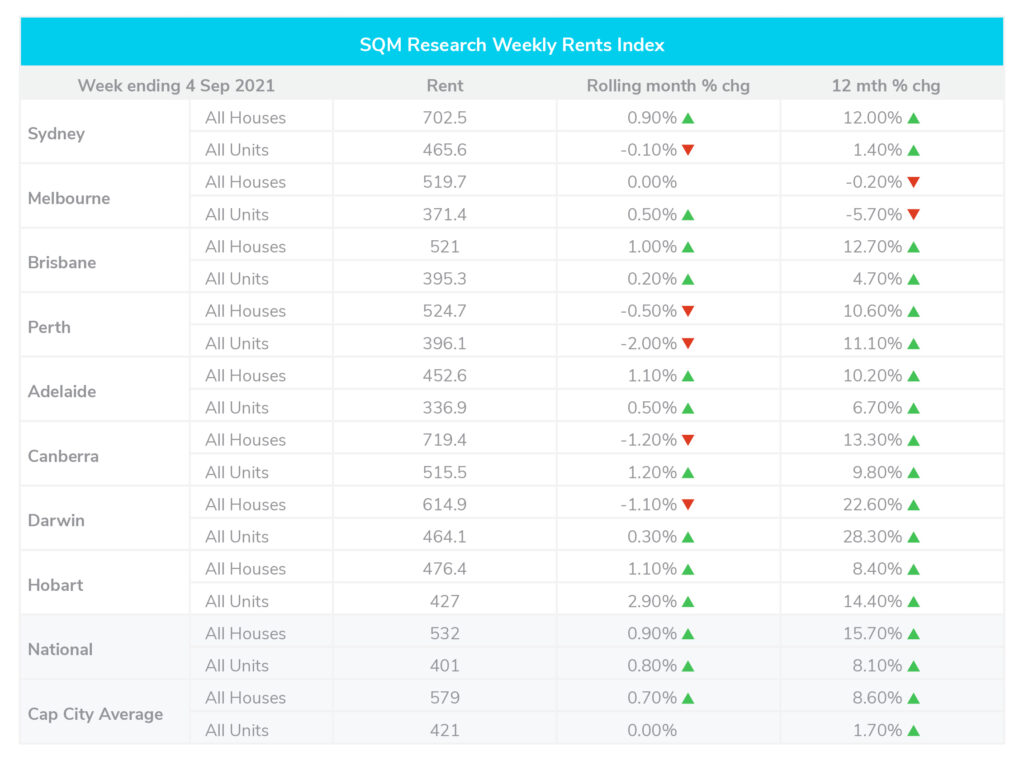Image resolution: width=1024 pixels, height=761 pixels.
Task: Click the red down arrow beside -0.50%
Action: pyautogui.click(x=687, y=312)
